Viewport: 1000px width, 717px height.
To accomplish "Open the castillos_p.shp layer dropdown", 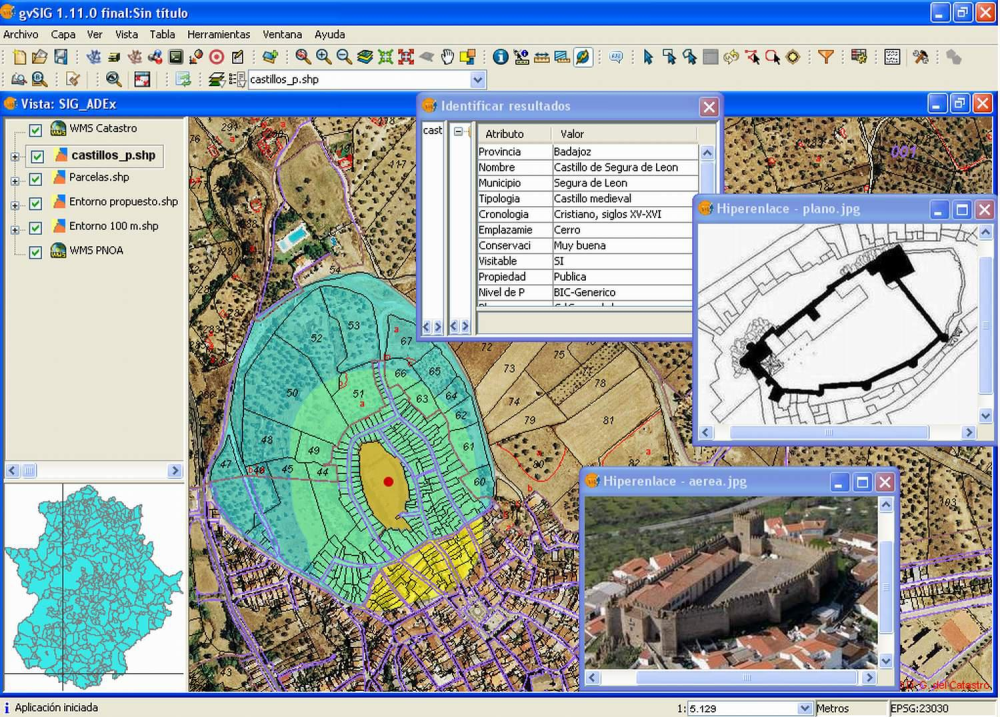I will 477,80.
